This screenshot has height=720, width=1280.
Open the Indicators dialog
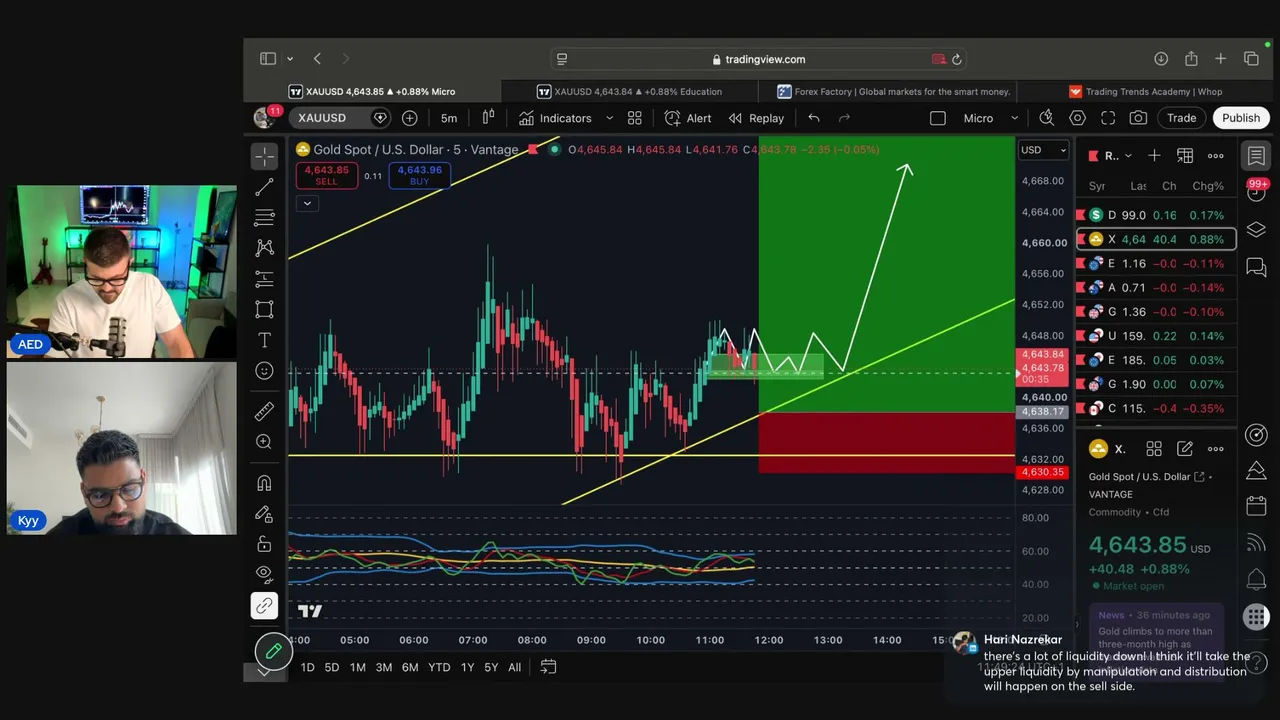click(556, 118)
